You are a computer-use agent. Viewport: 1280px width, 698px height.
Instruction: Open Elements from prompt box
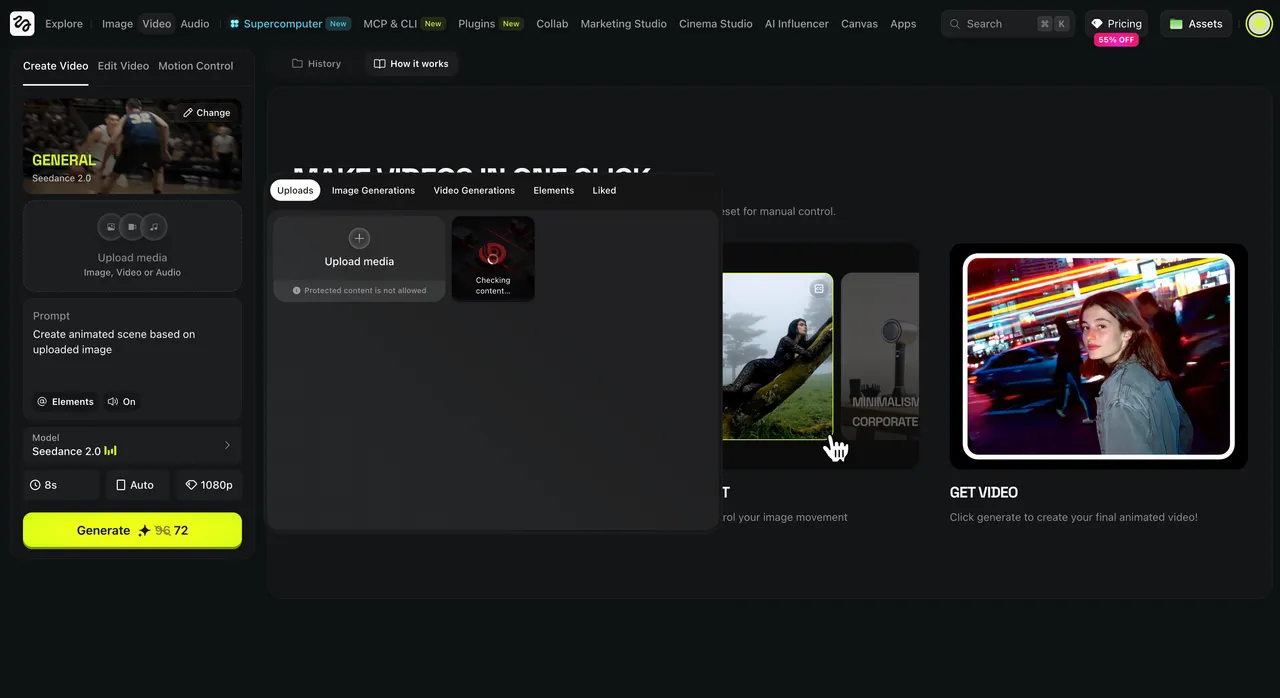coord(65,402)
